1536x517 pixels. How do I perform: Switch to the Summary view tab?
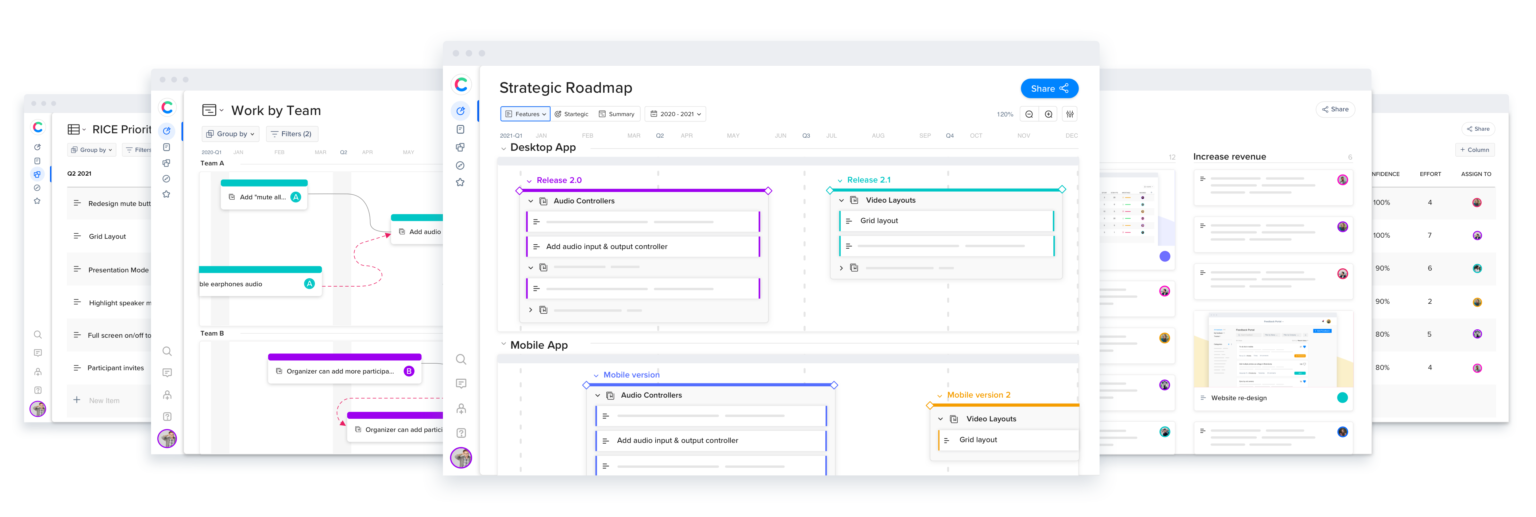tap(616, 114)
